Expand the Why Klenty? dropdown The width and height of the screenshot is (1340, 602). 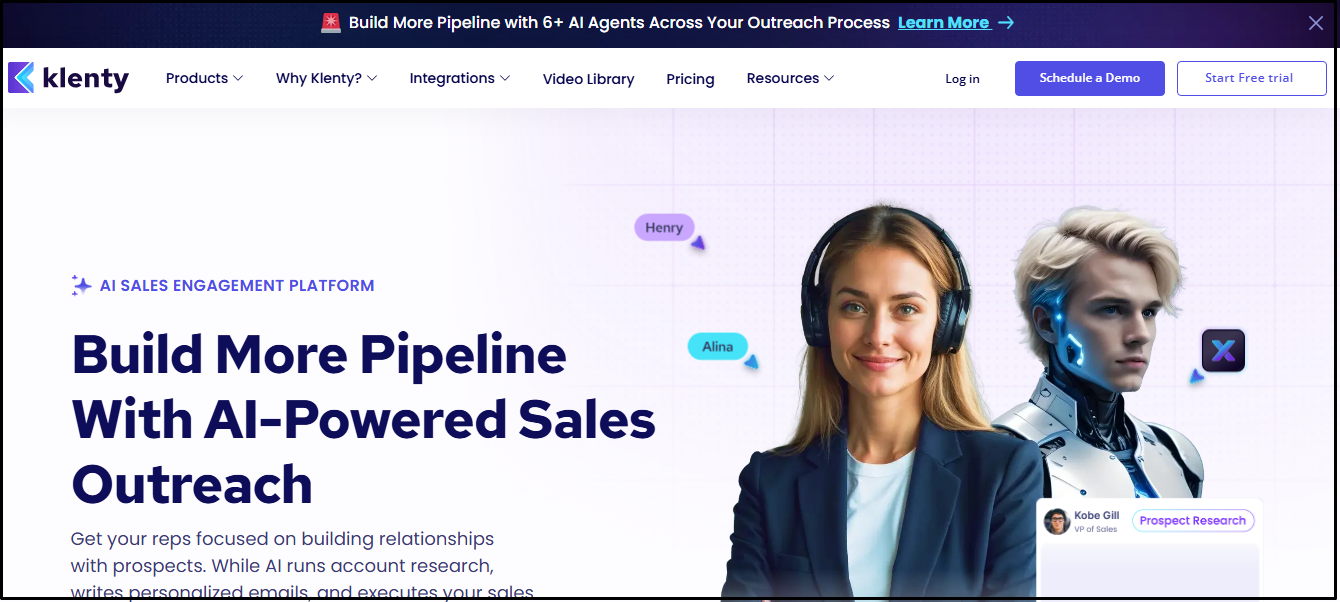click(x=326, y=78)
